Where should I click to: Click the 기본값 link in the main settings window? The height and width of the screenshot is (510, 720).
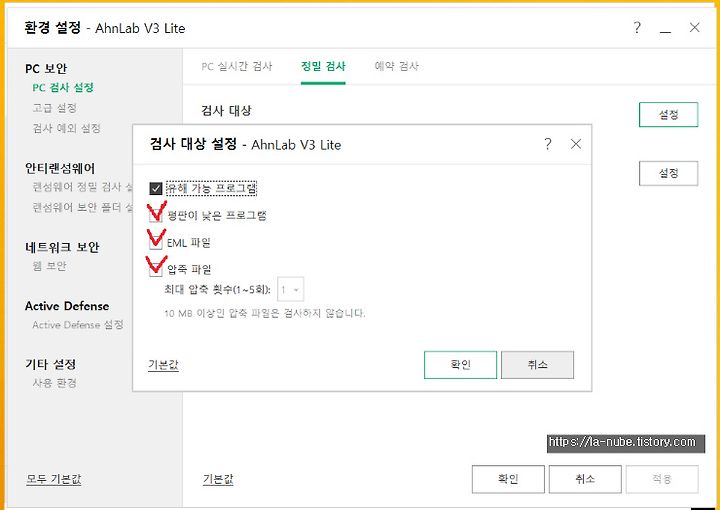click(218, 479)
